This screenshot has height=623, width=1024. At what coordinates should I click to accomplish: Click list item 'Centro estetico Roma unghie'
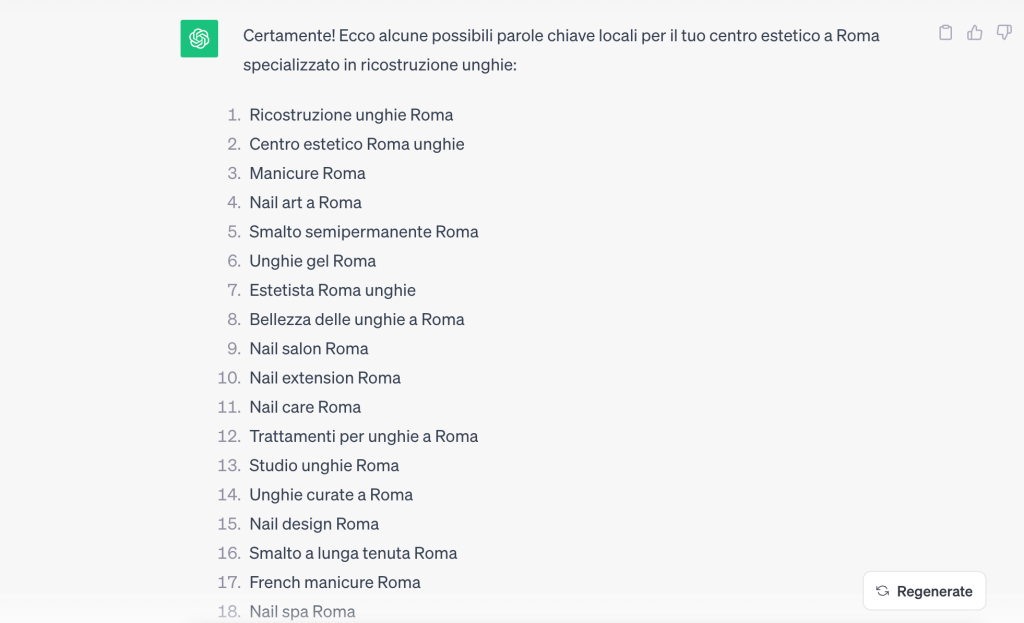[x=357, y=144]
